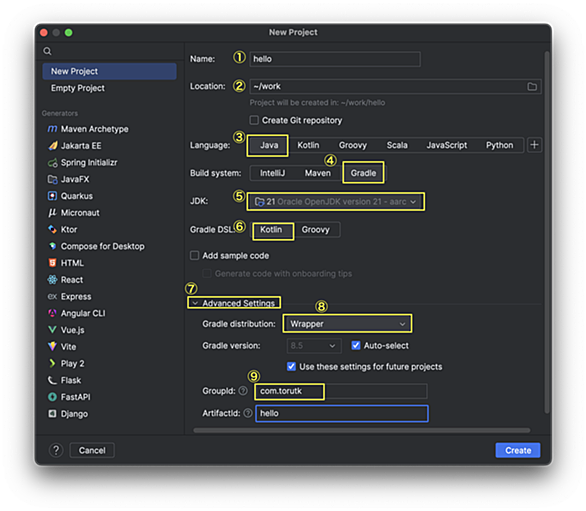The height and width of the screenshot is (511, 586).
Task: Select the Flask generator icon
Action: (x=52, y=380)
